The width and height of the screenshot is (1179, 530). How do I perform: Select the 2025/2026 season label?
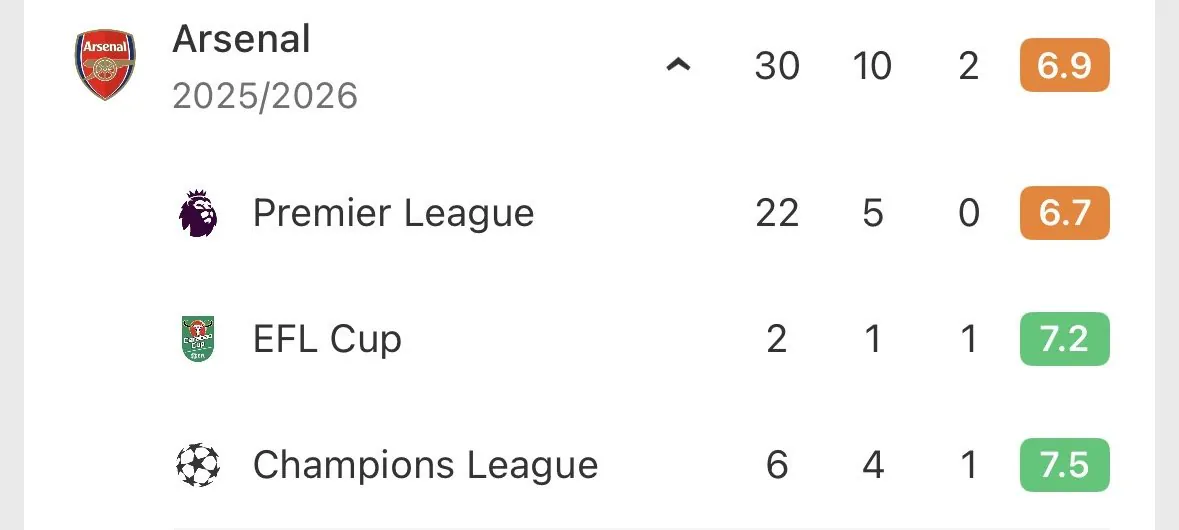(265, 96)
